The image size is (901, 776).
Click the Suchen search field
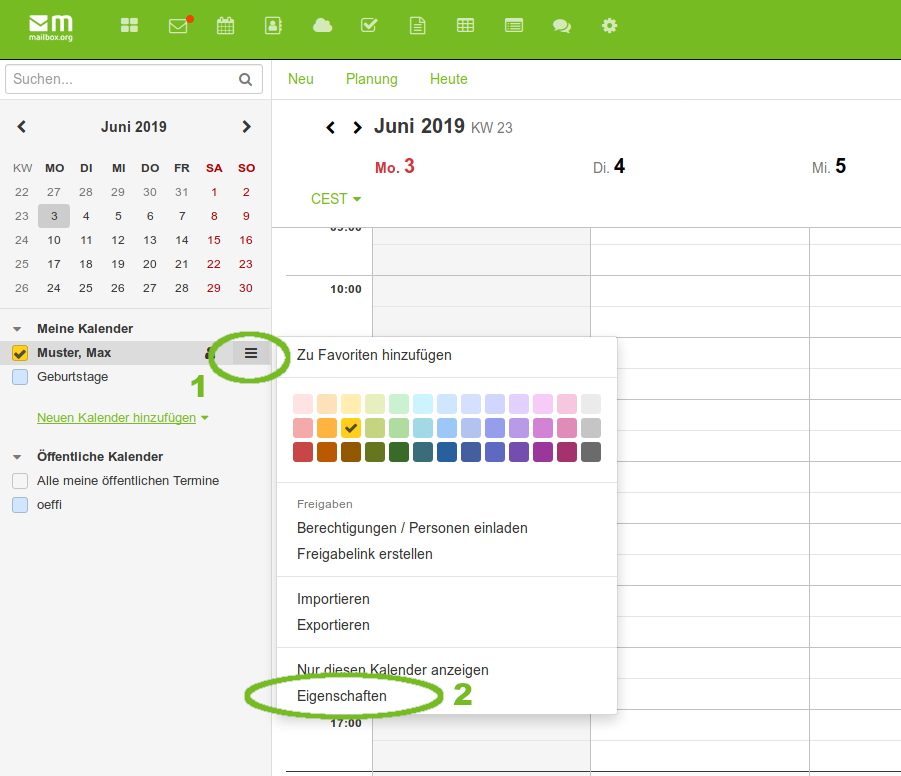click(134, 79)
